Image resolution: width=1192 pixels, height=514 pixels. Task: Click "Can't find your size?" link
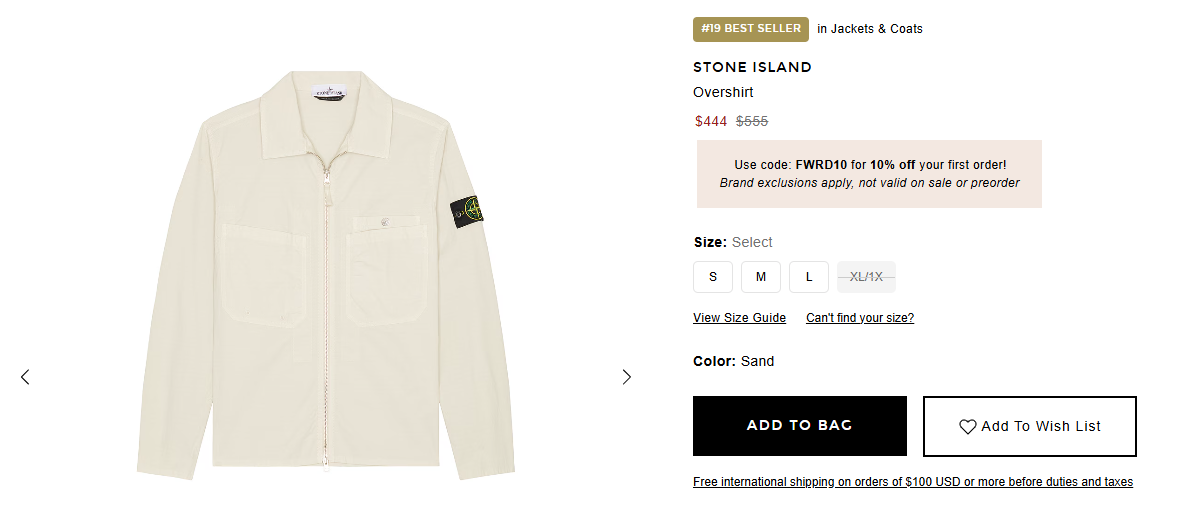point(860,318)
